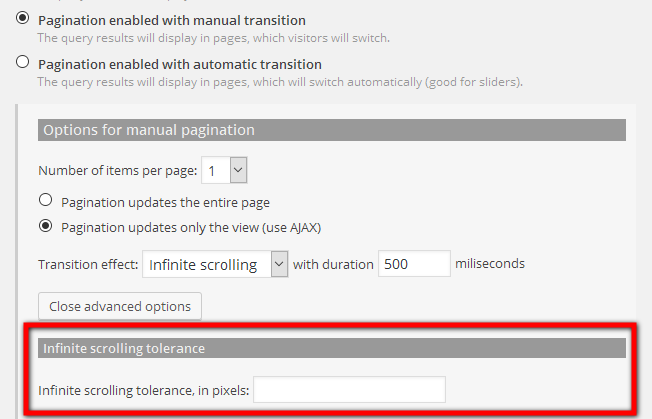The height and width of the screenshot is (419, 652).
Task: Click the Close advanced options button
Action: [x=120, y=306]
